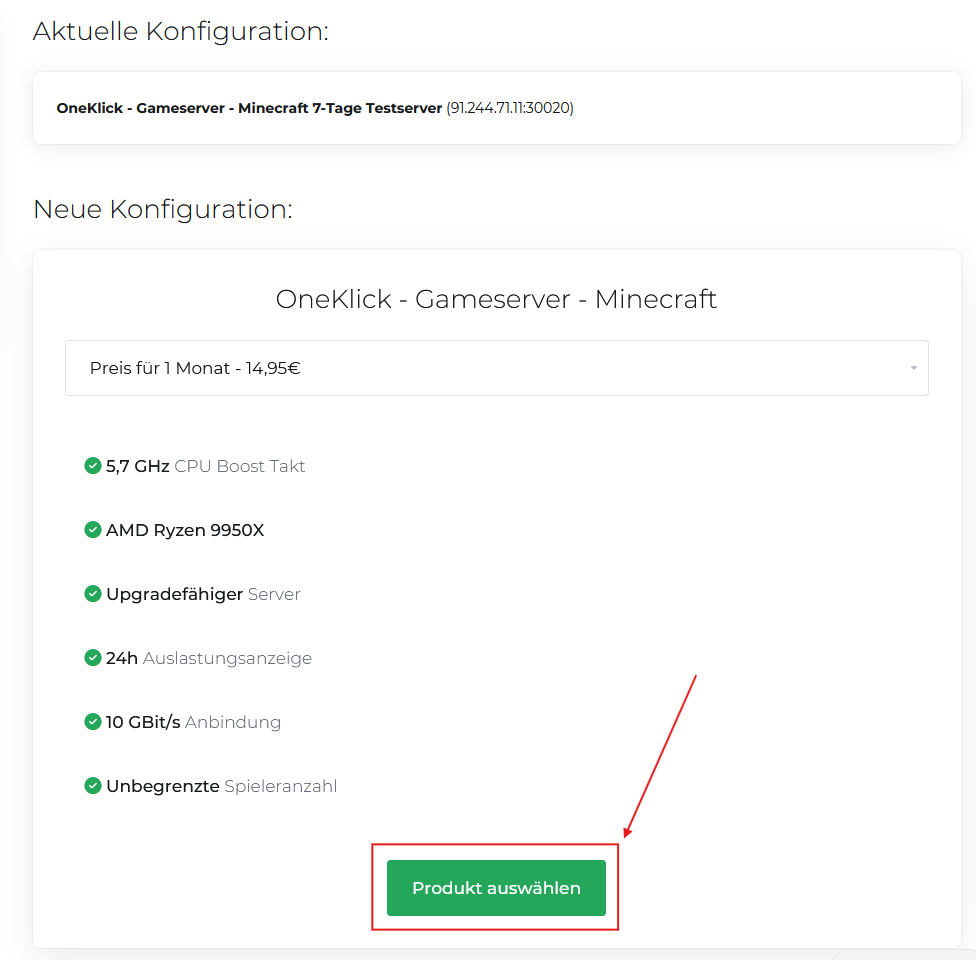Click the checkmark icon next to AMD Ryzen 9950X
Viewport: 976px width, 960px height.
click(93, 530)
